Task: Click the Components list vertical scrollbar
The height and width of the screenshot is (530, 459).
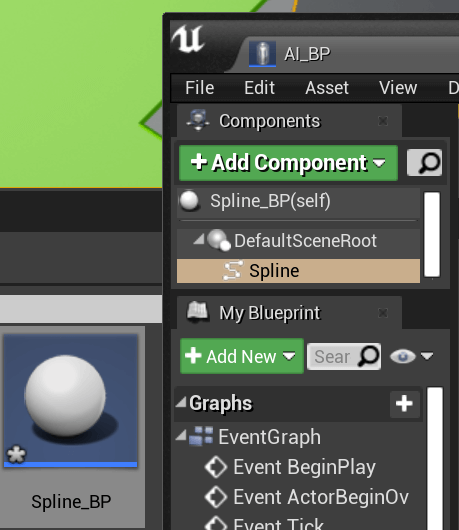Action: [x=432, y=235]
